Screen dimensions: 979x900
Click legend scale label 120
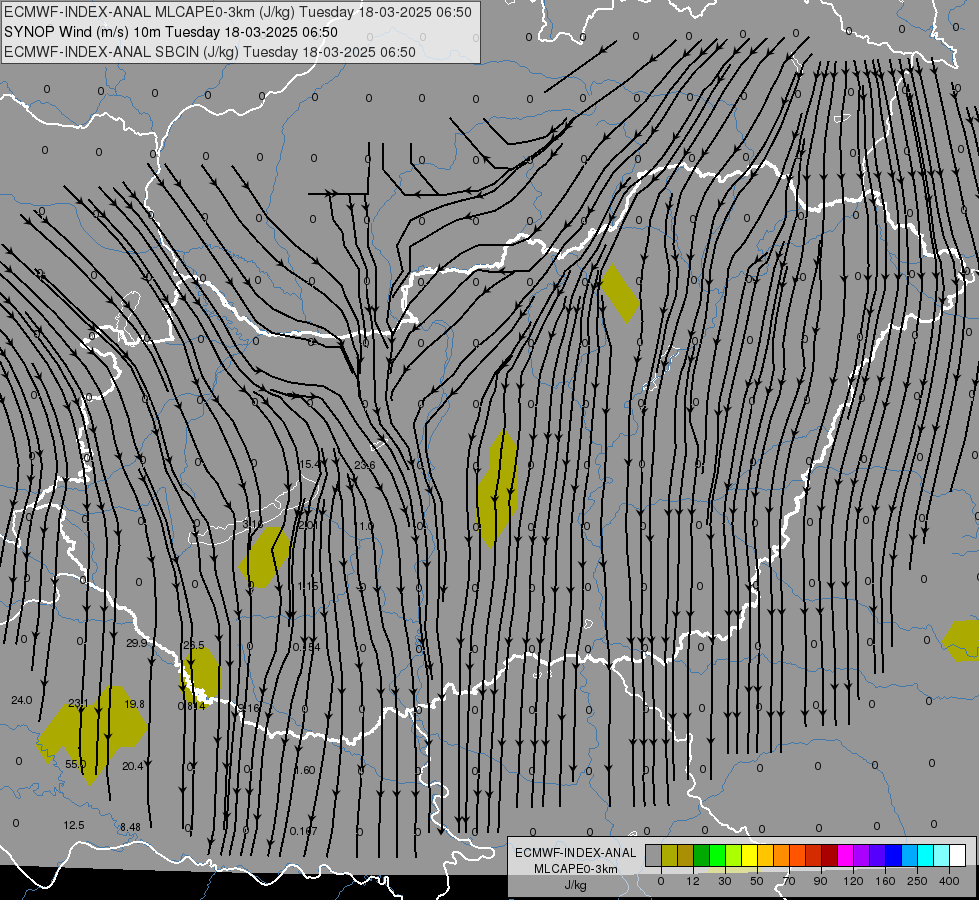point(853,881)
